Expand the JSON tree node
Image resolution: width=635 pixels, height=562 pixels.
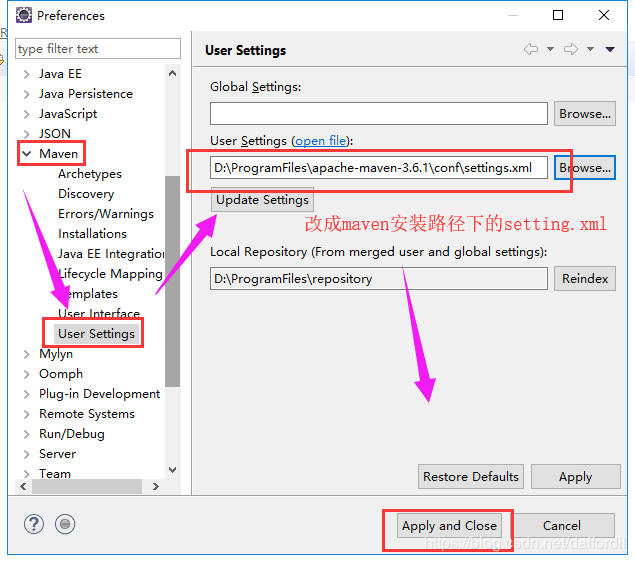(27, 134)
